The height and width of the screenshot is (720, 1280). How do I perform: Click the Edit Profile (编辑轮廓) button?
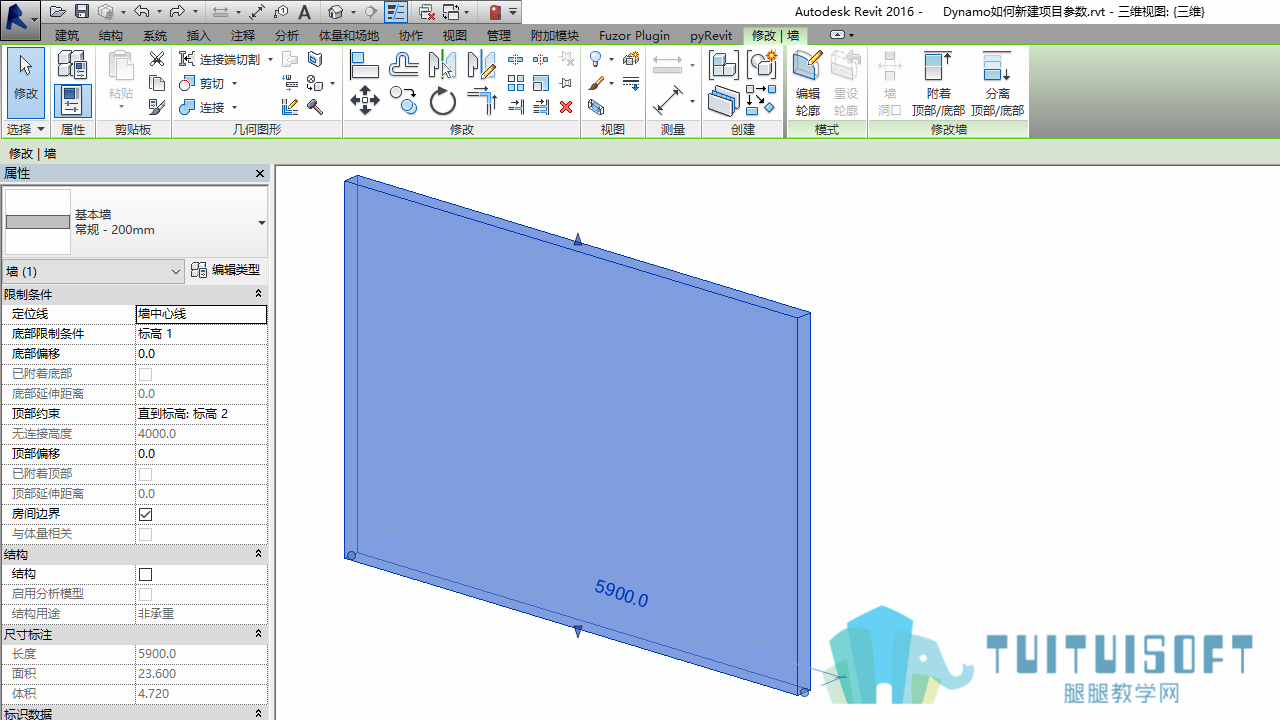click(807, 83)
